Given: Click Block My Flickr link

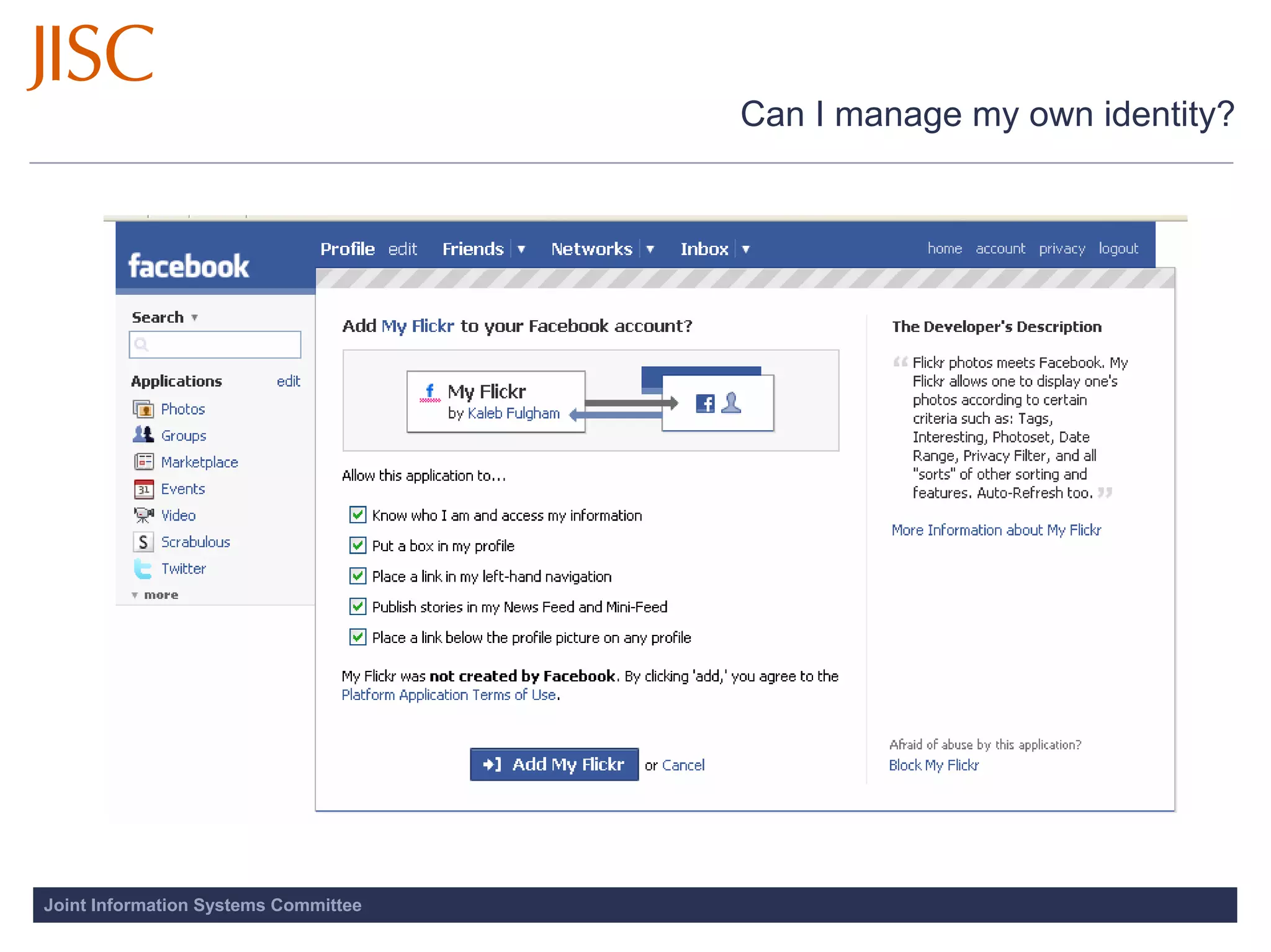Looking at the screenshot, I should pyautogui.click(x=933, y=765).
